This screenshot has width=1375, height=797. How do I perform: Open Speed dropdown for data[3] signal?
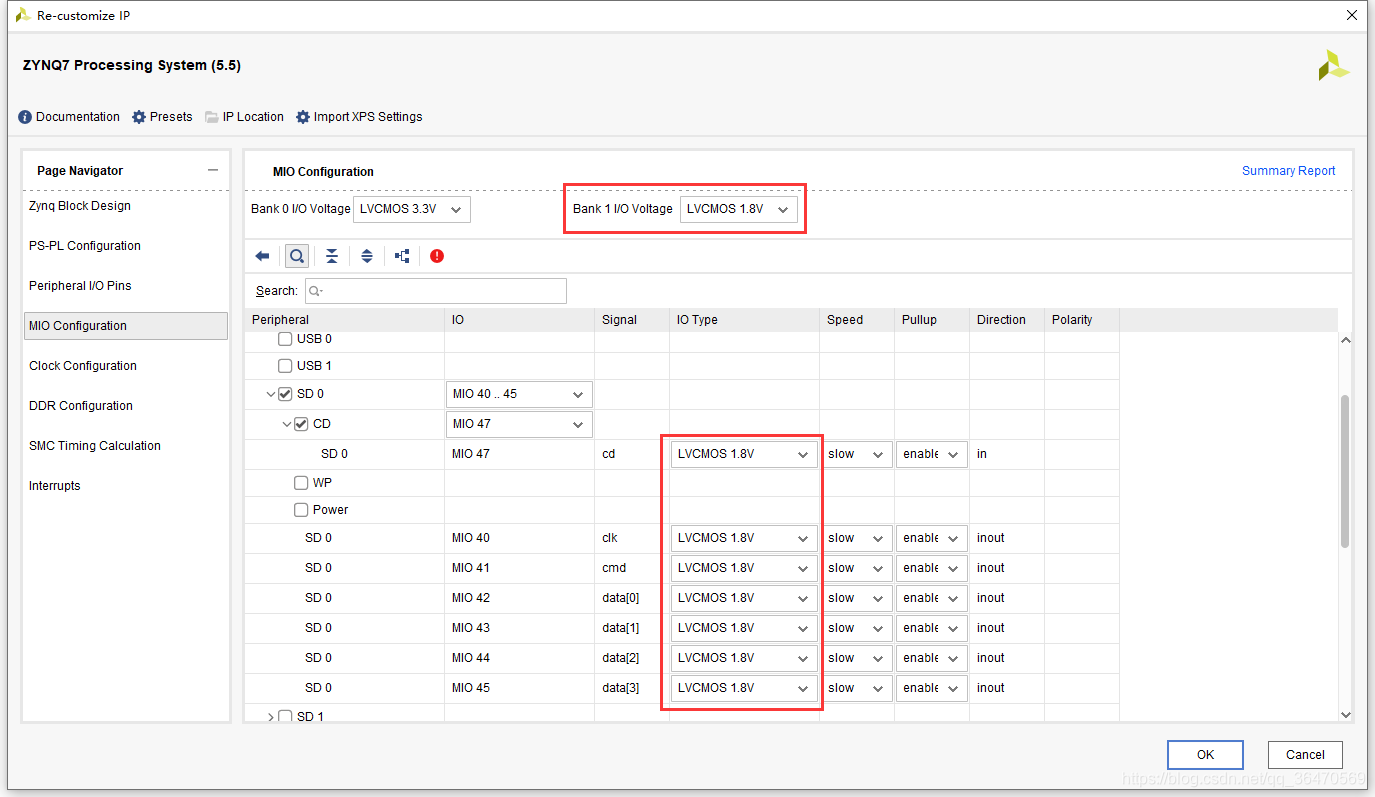pyautogui.click(x=857, y=688)
